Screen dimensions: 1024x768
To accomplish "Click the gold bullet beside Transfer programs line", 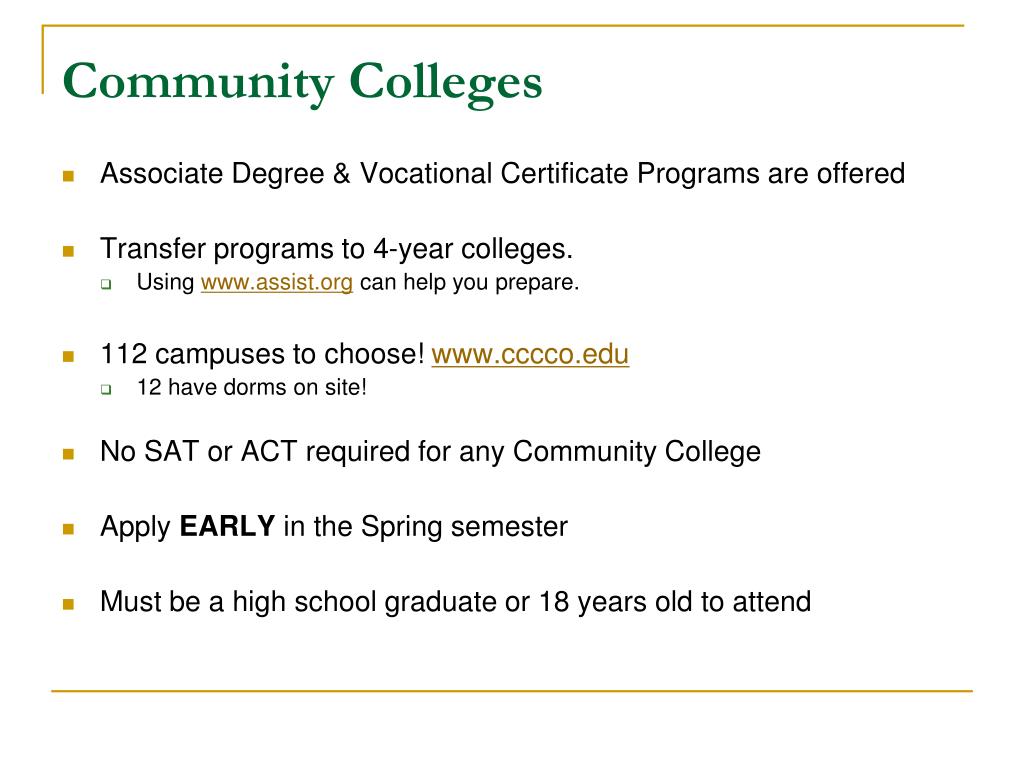I will pos(69,251).
